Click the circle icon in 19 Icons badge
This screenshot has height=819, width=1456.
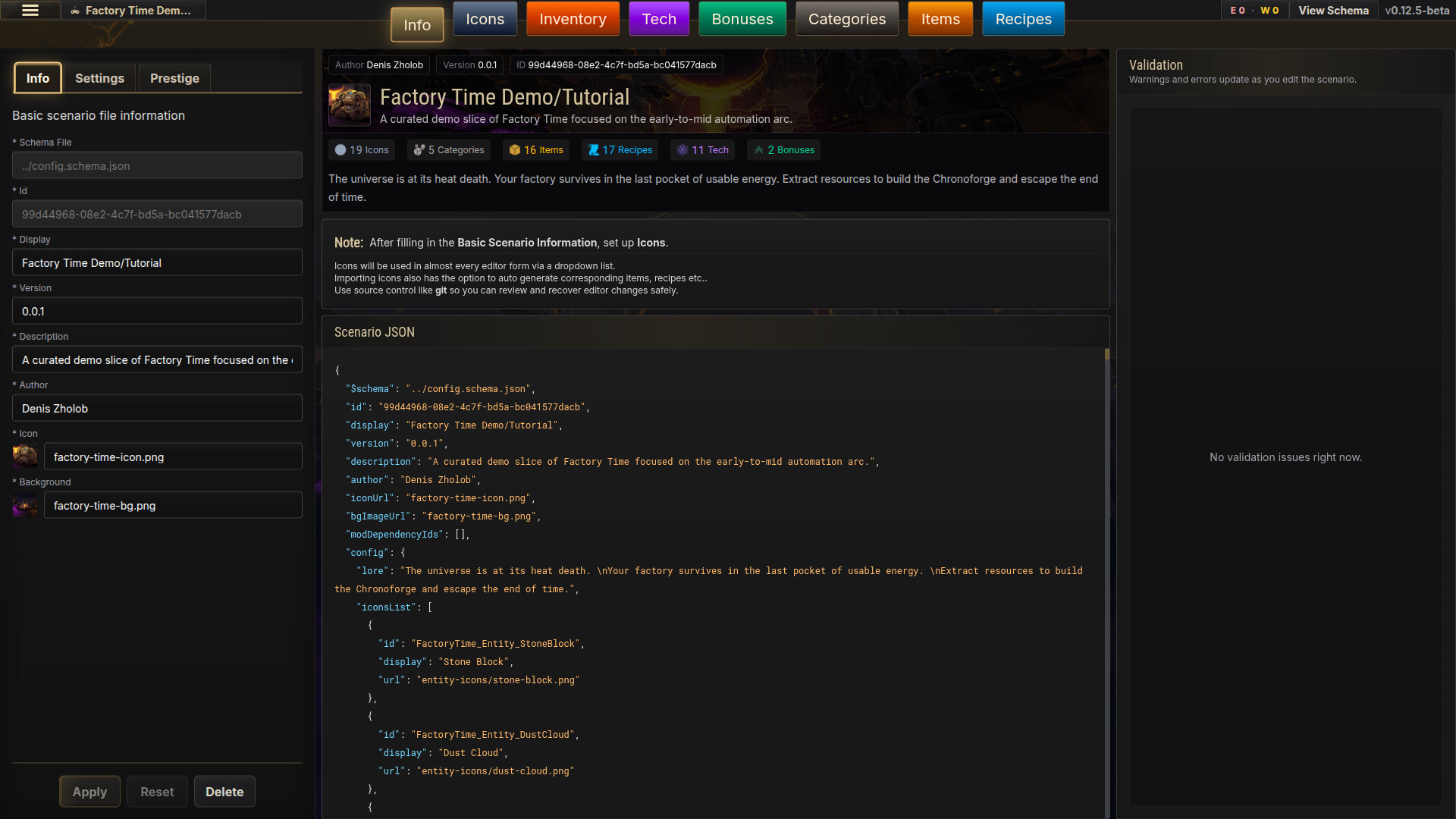click(x=340, y=150)
